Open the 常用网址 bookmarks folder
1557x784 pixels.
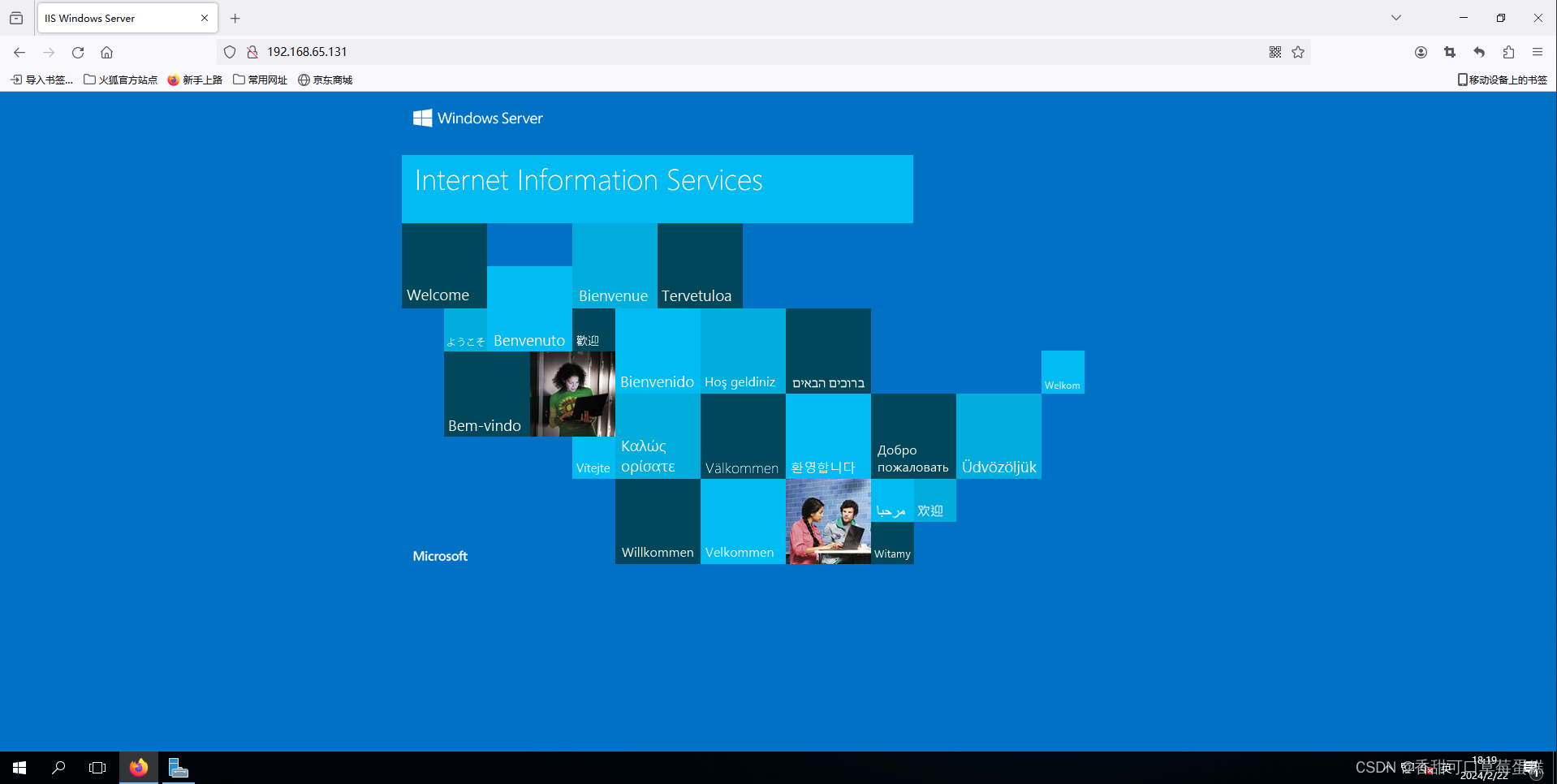pos(260,80)
